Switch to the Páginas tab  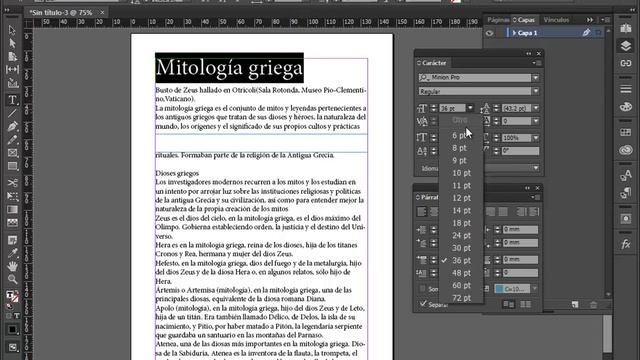click(x=498, y=20)
